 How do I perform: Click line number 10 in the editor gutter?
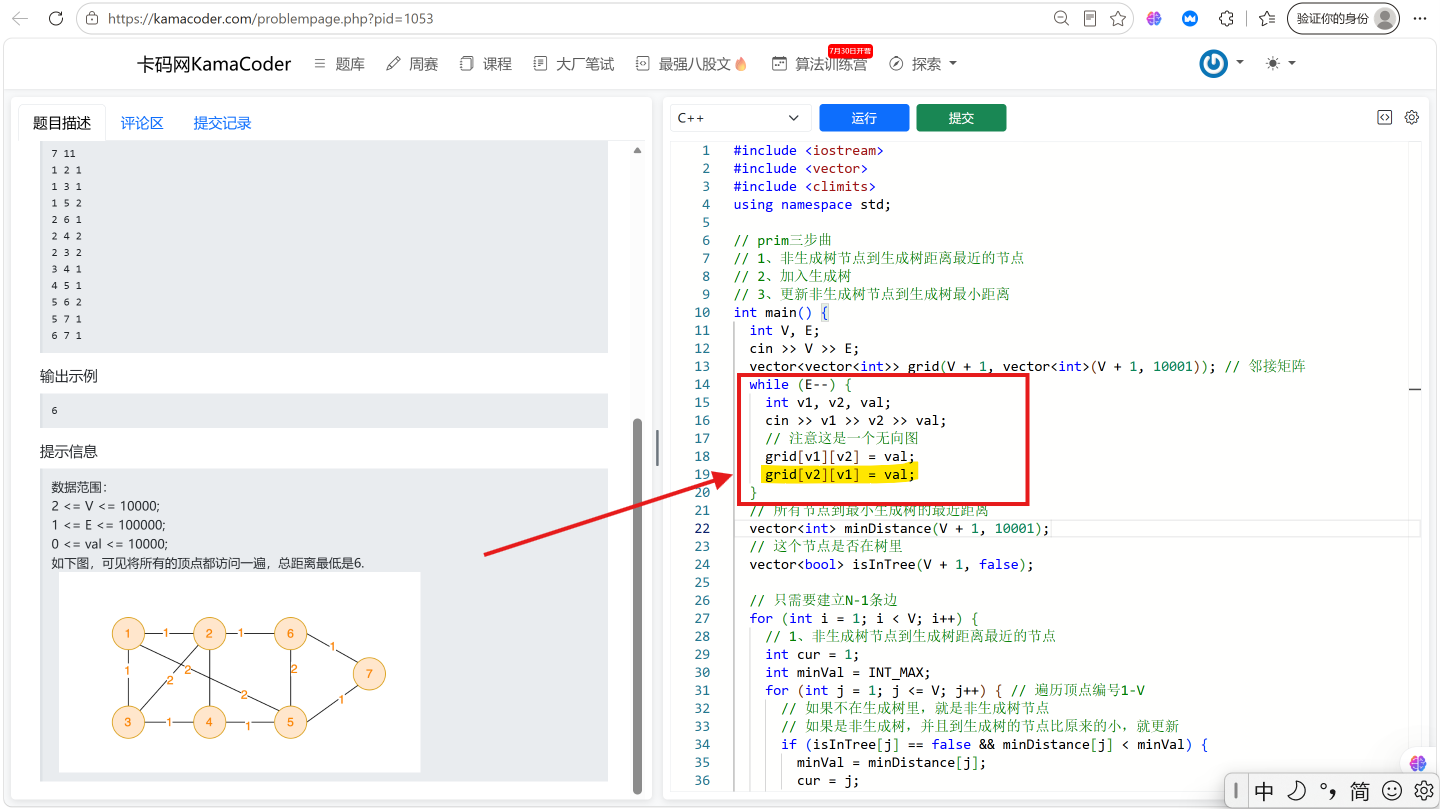(702, 312)
